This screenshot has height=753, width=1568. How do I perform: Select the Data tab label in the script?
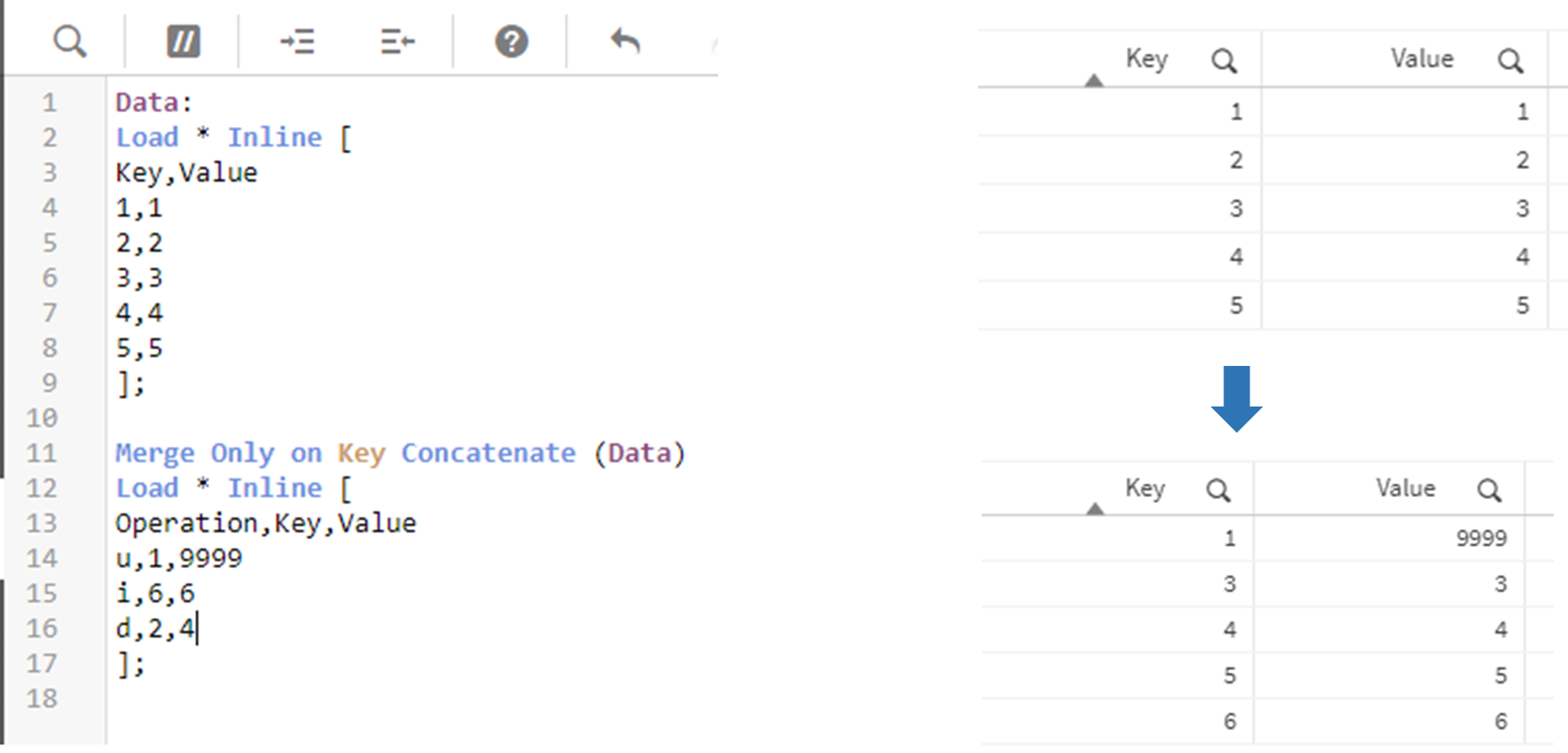click(149, 101)
